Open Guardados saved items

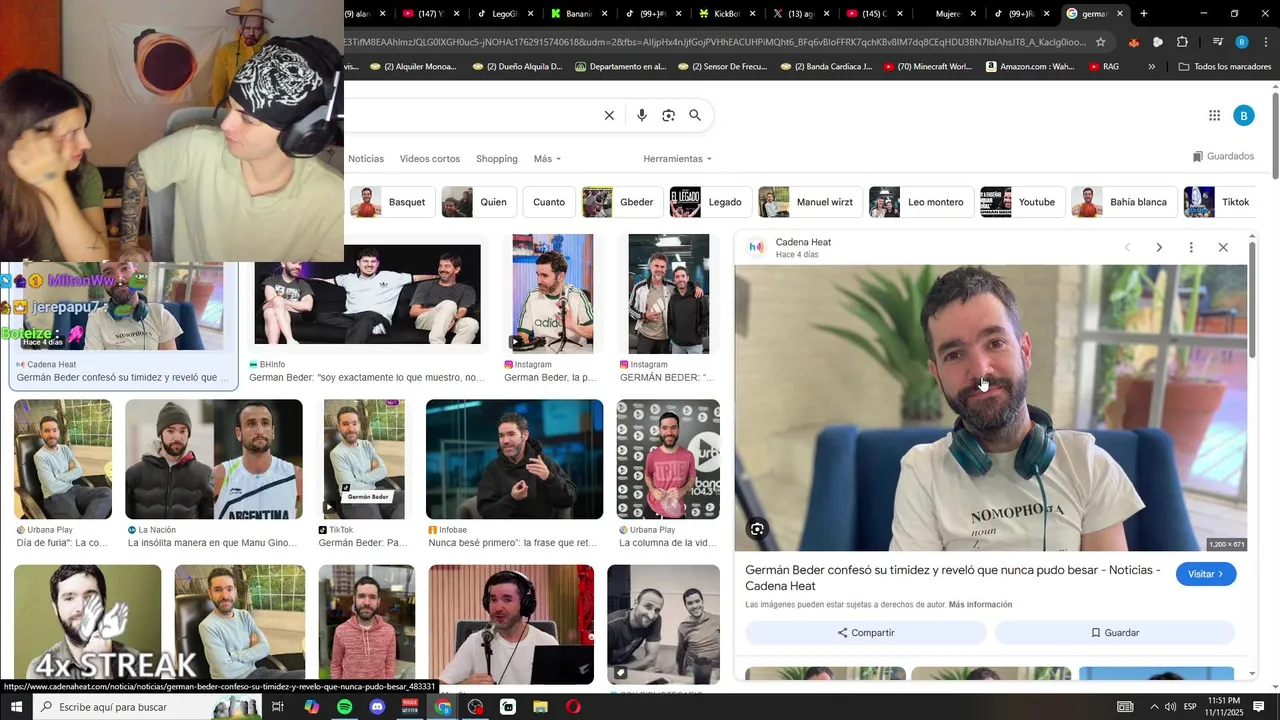(x=1223, y=156)
